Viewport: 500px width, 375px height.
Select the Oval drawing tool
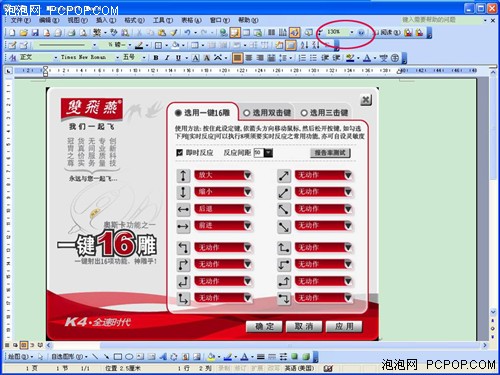[129, 357]
